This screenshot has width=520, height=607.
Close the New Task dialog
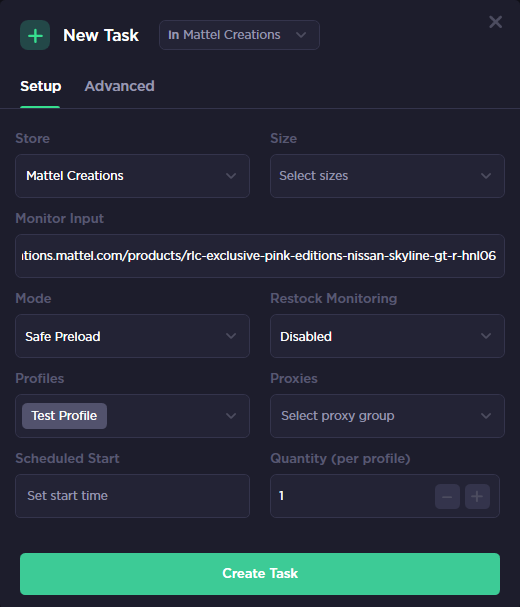[x=495, y=22]
